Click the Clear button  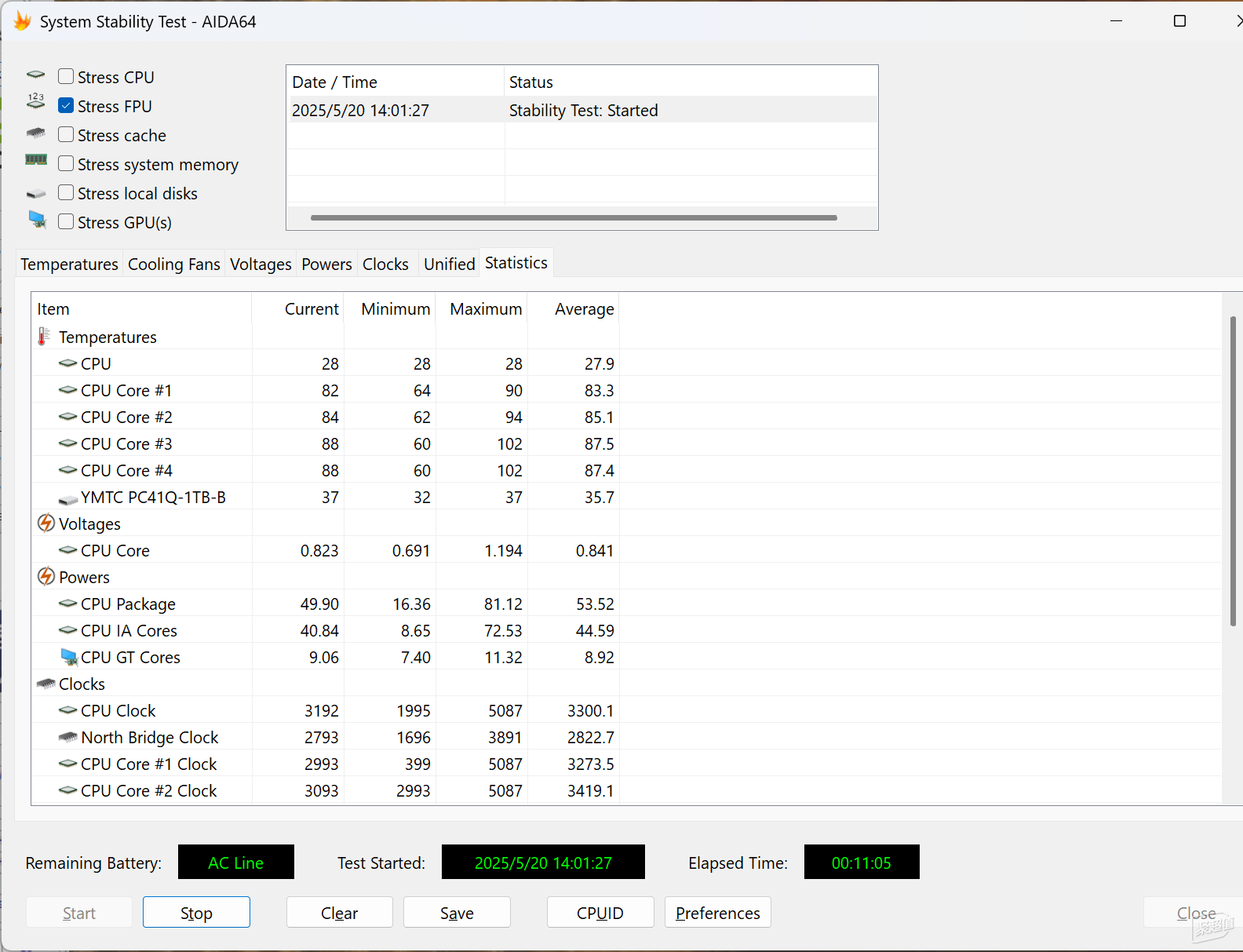click(x=339, y=912)
